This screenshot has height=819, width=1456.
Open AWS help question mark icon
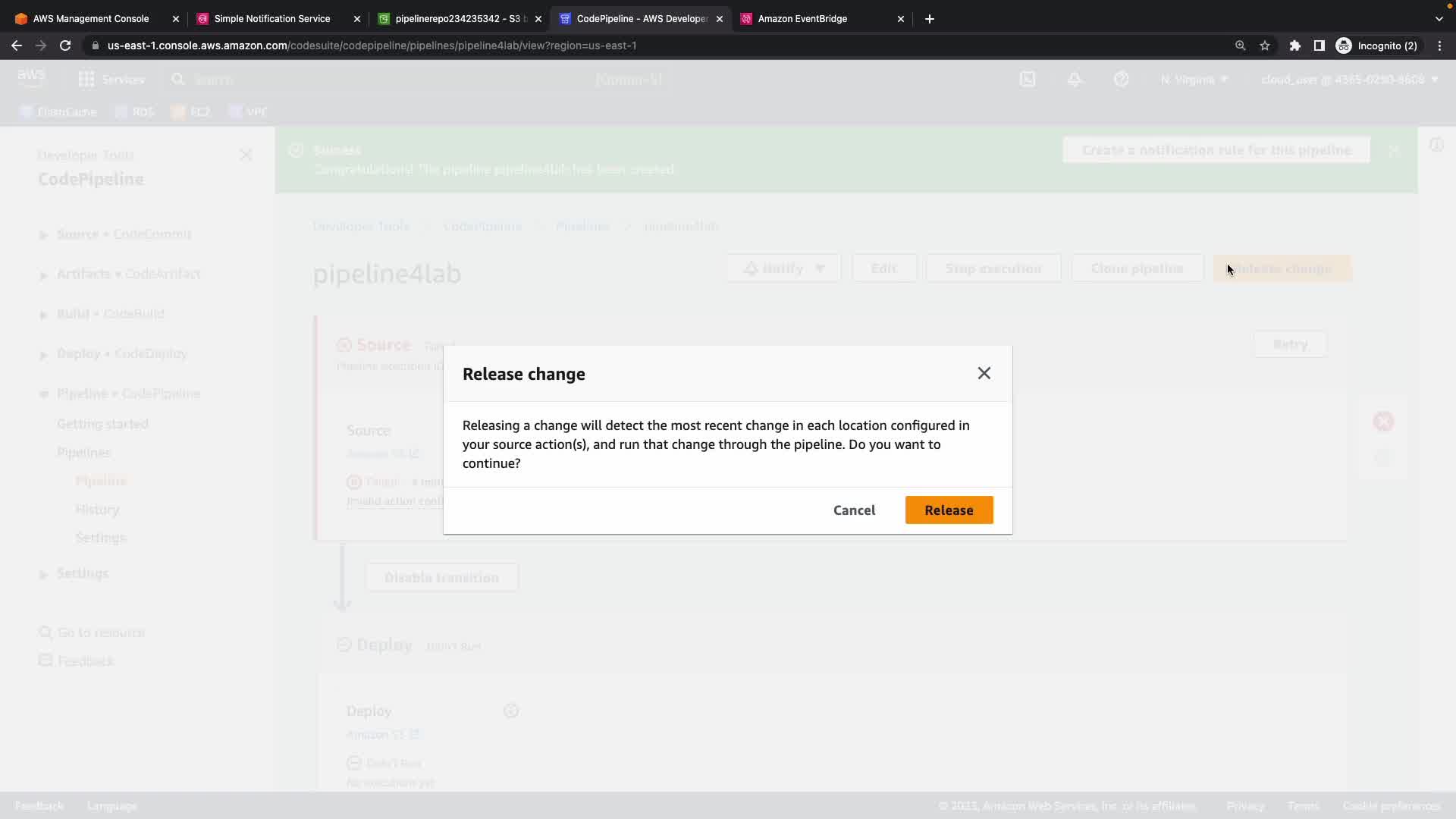(x=1122, y=79)
